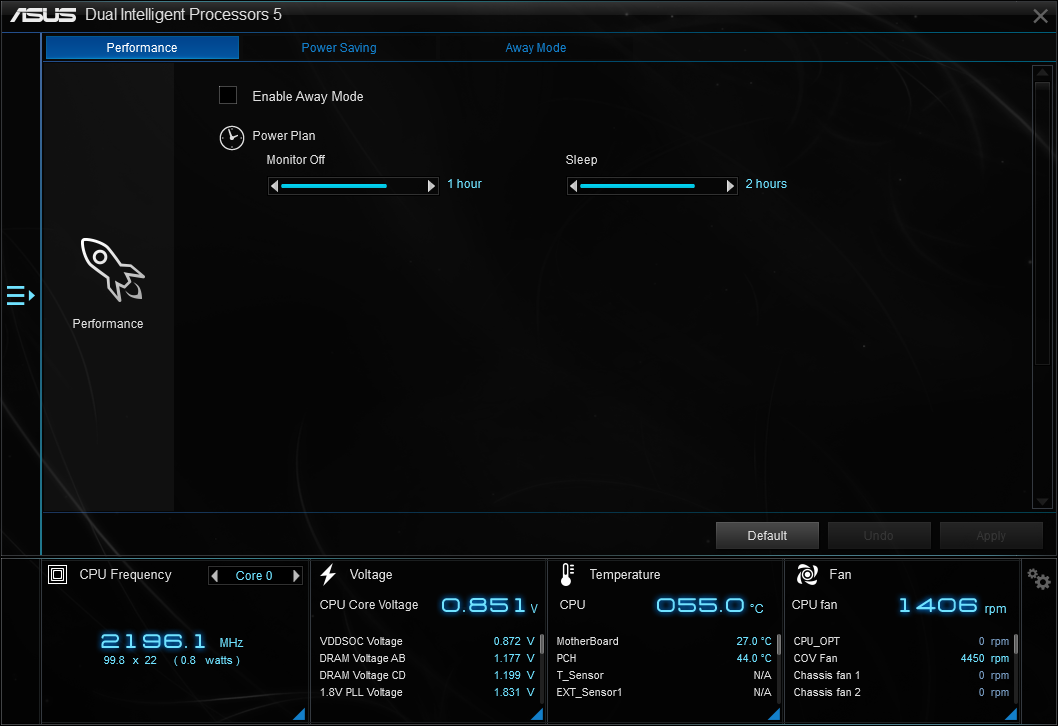The image size is (1058, 726).
Task: Click the Power Plan label
Action: pos(284,136)
